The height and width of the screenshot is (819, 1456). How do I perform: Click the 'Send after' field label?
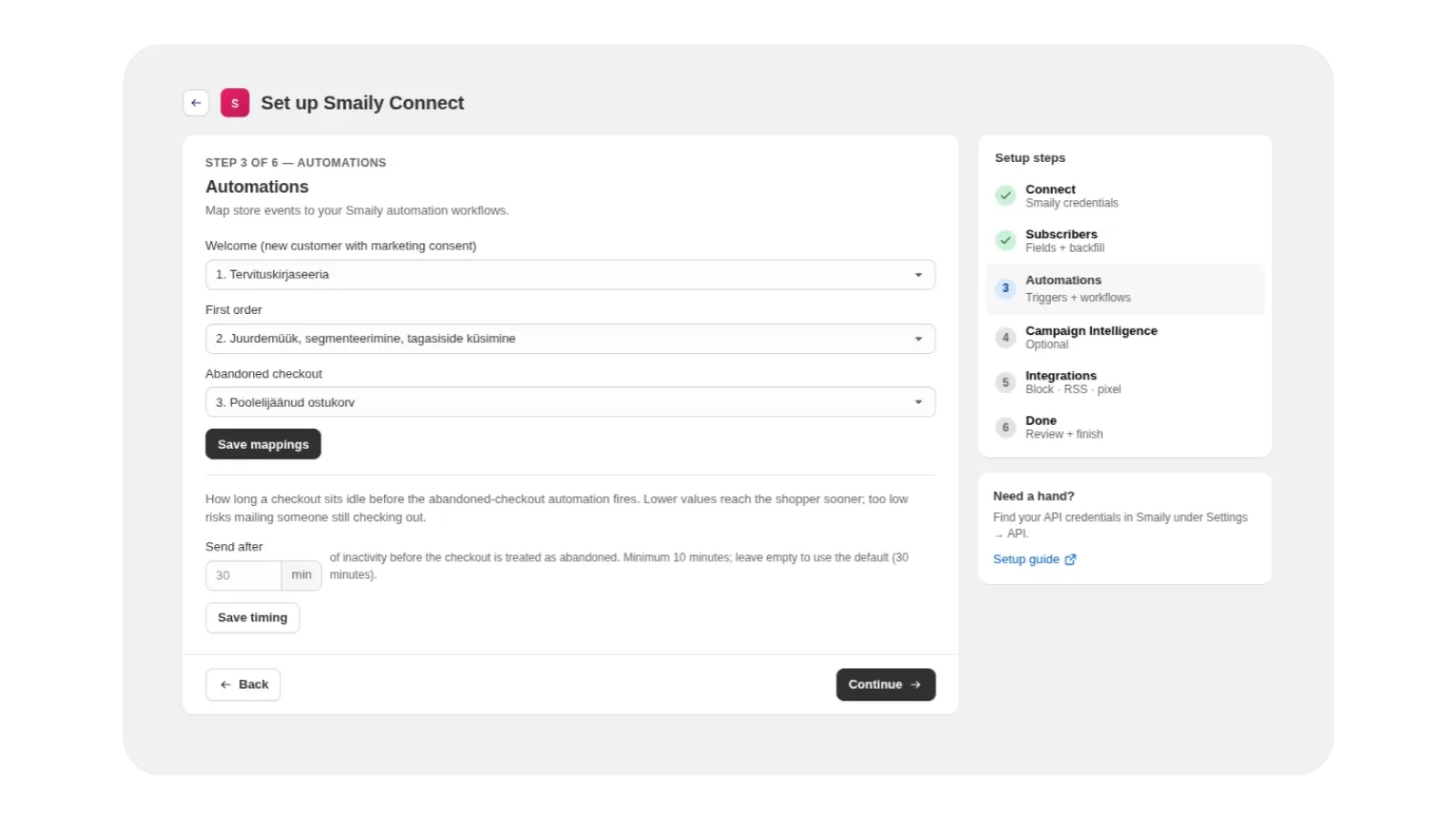point(234,547)
